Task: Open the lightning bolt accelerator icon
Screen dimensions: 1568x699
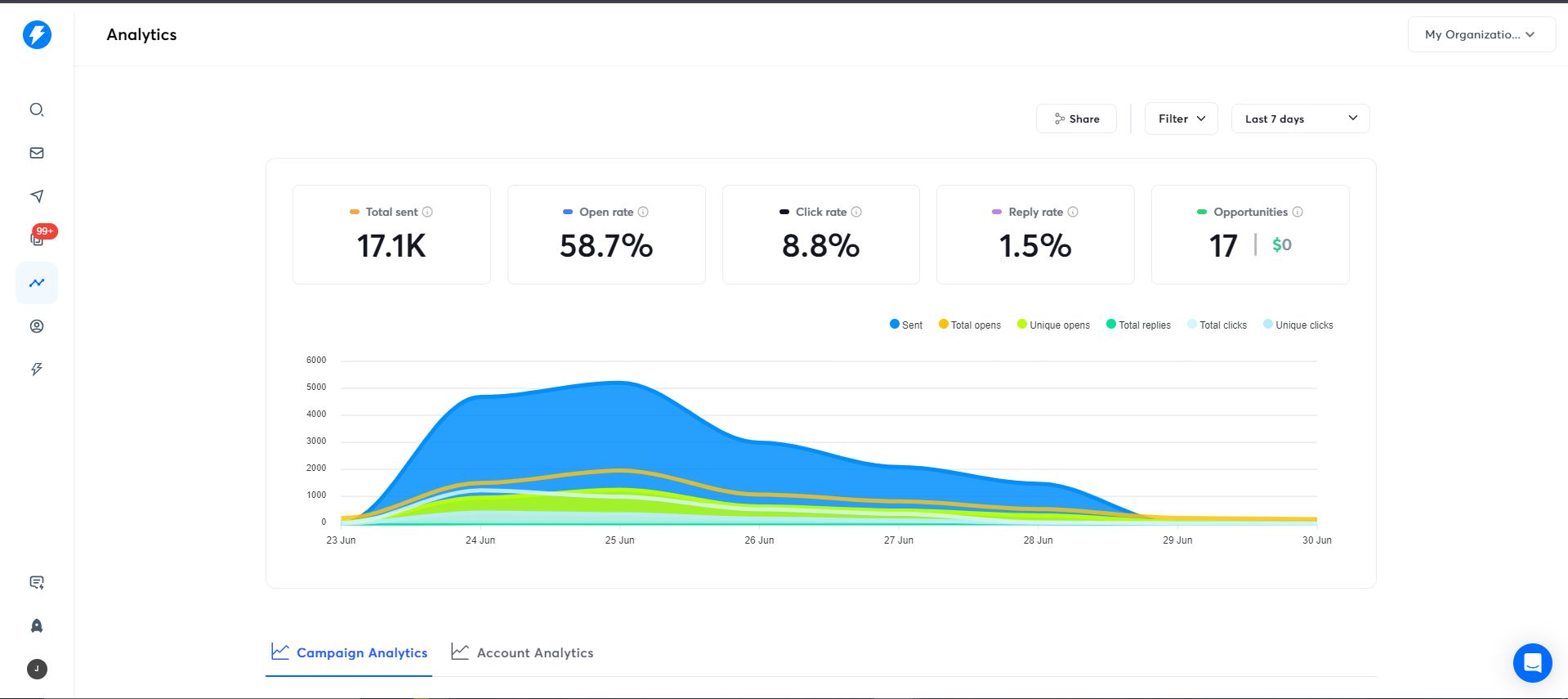Action: [37, 370]
